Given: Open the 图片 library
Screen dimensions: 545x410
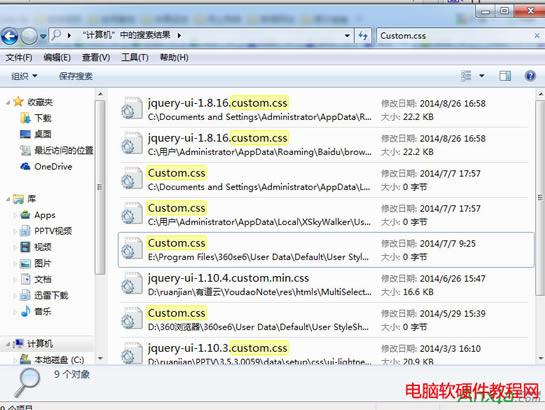Looking at the screenshot, I should tap(36, 263).
